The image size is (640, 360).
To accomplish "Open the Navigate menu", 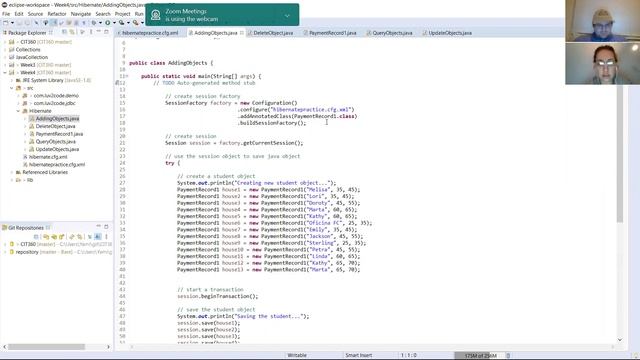I will [81, 14].
